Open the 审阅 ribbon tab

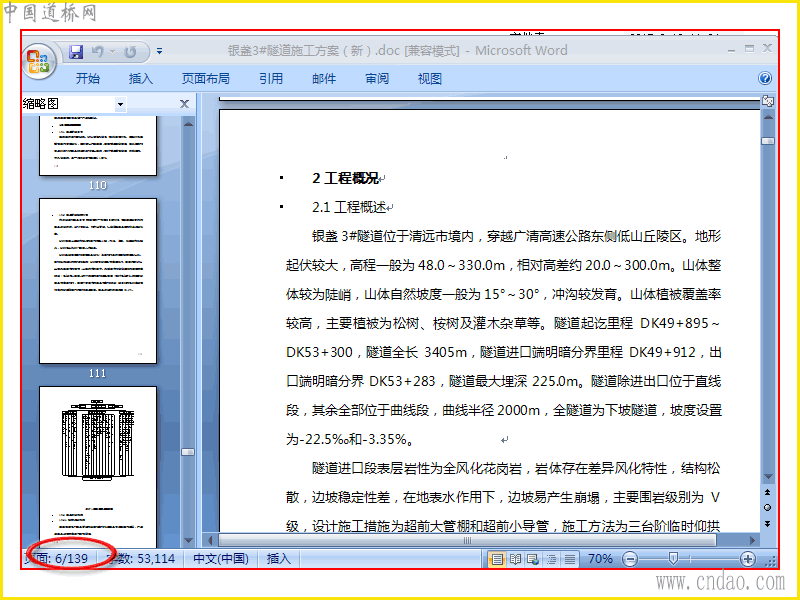(377, 79)
